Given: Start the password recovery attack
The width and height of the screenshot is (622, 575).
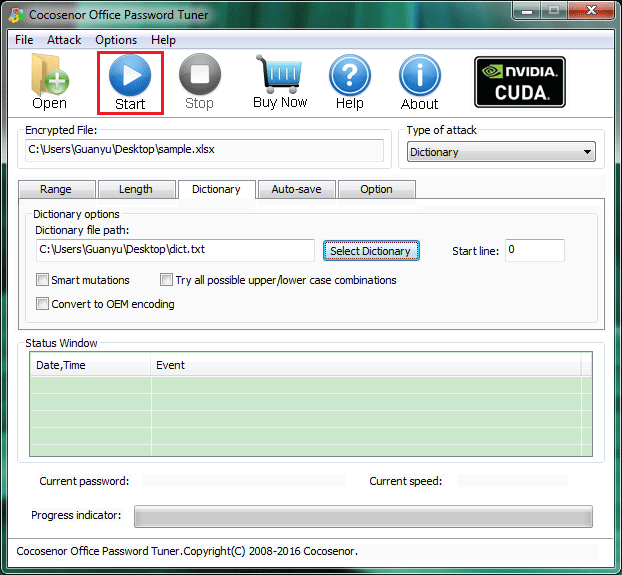Looking at the screenshot, I should point(130,83).
